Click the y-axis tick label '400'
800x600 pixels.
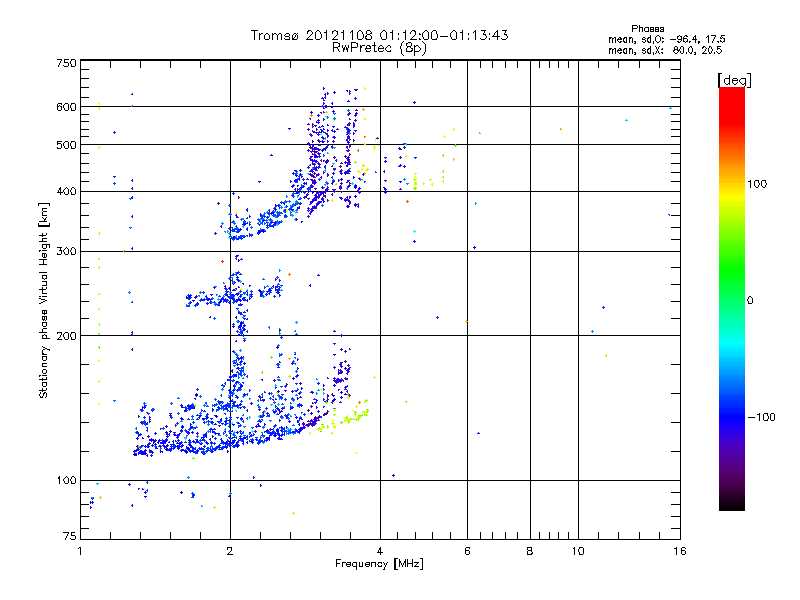pos(66,191)
